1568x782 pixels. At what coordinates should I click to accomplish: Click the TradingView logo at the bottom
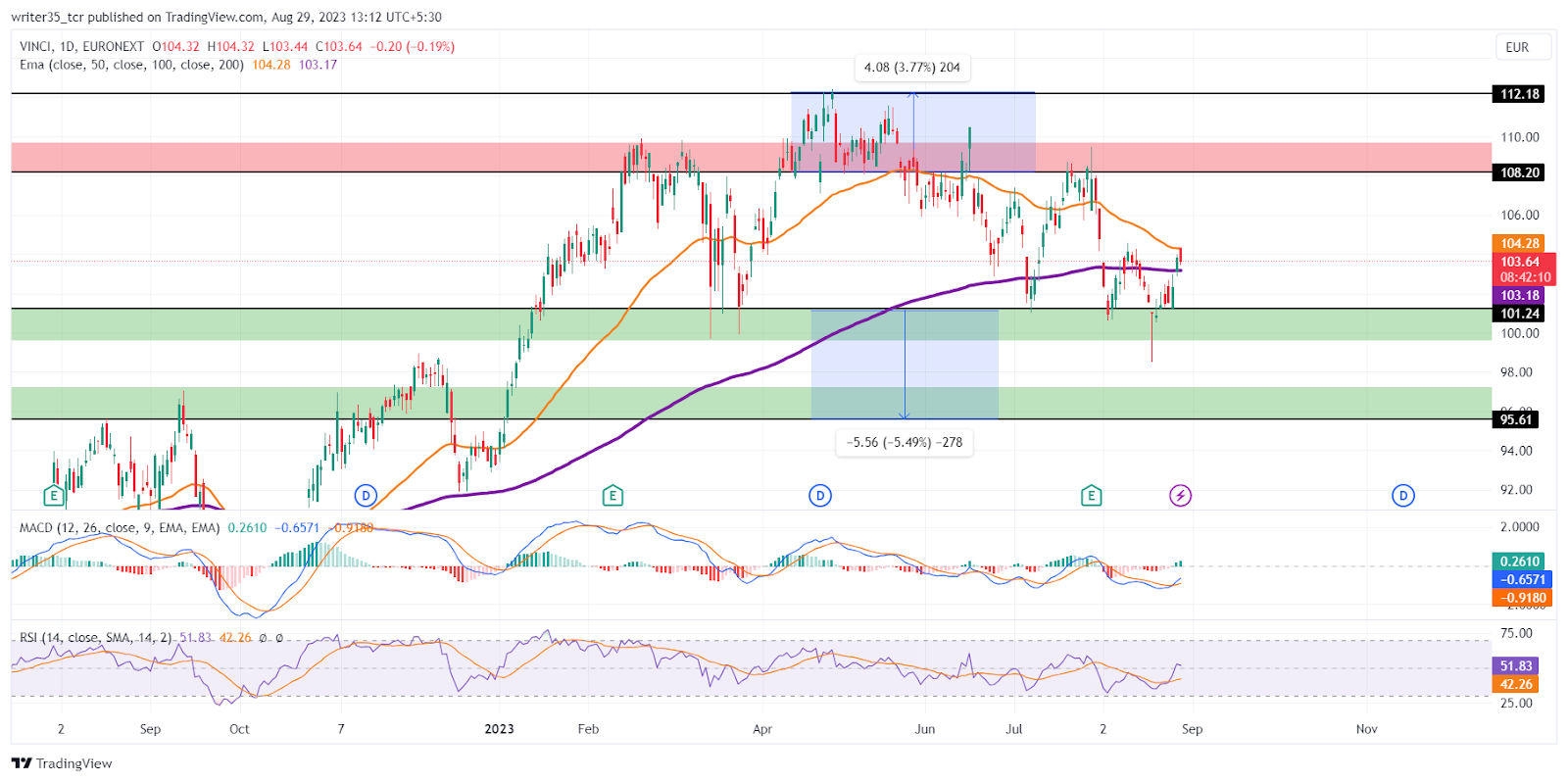(x=62, y=763)
